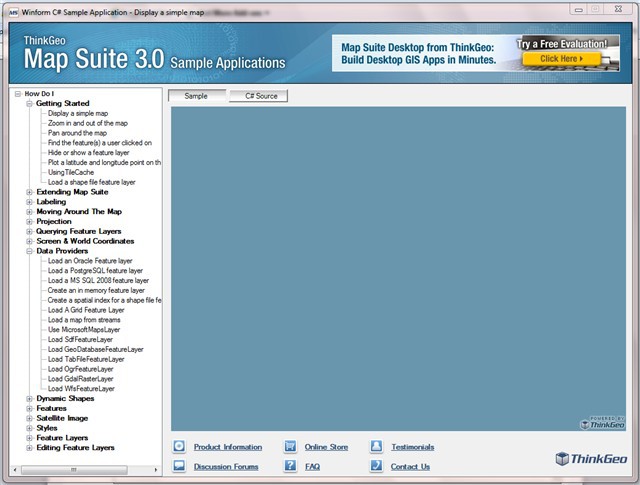
Task: Select Plot a latitude and longitude point item
Action: point(104,162)
